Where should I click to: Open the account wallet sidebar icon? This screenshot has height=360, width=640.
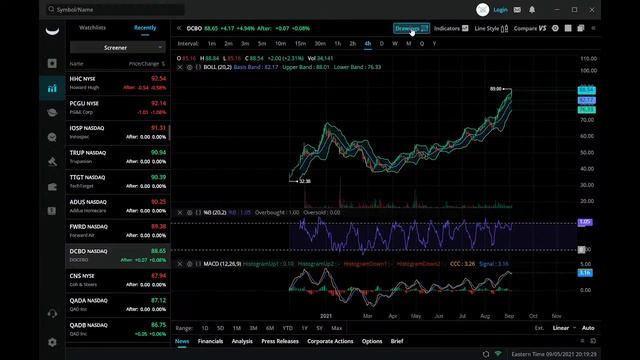coord(52,187)
